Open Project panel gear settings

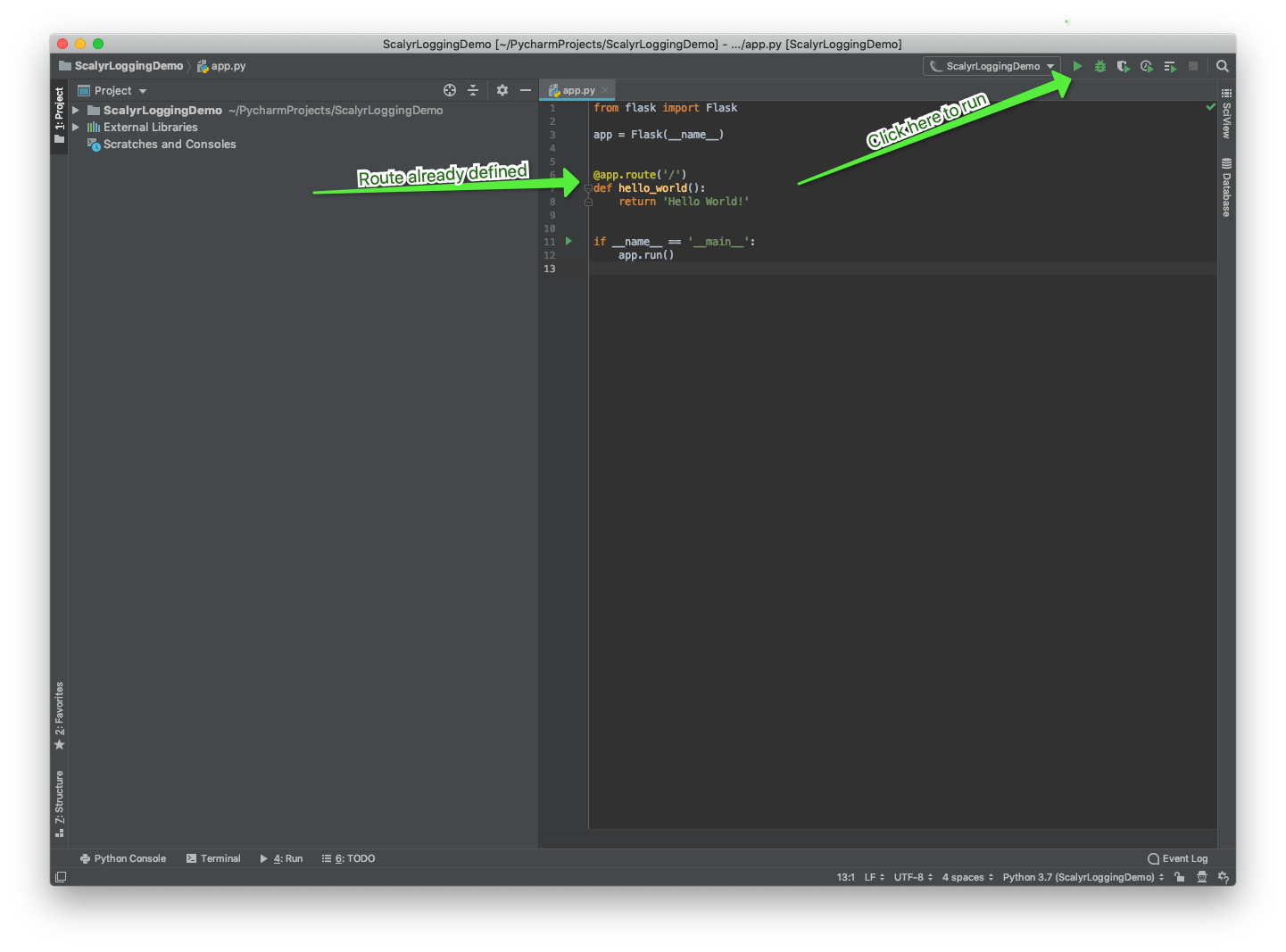point(502,90)
